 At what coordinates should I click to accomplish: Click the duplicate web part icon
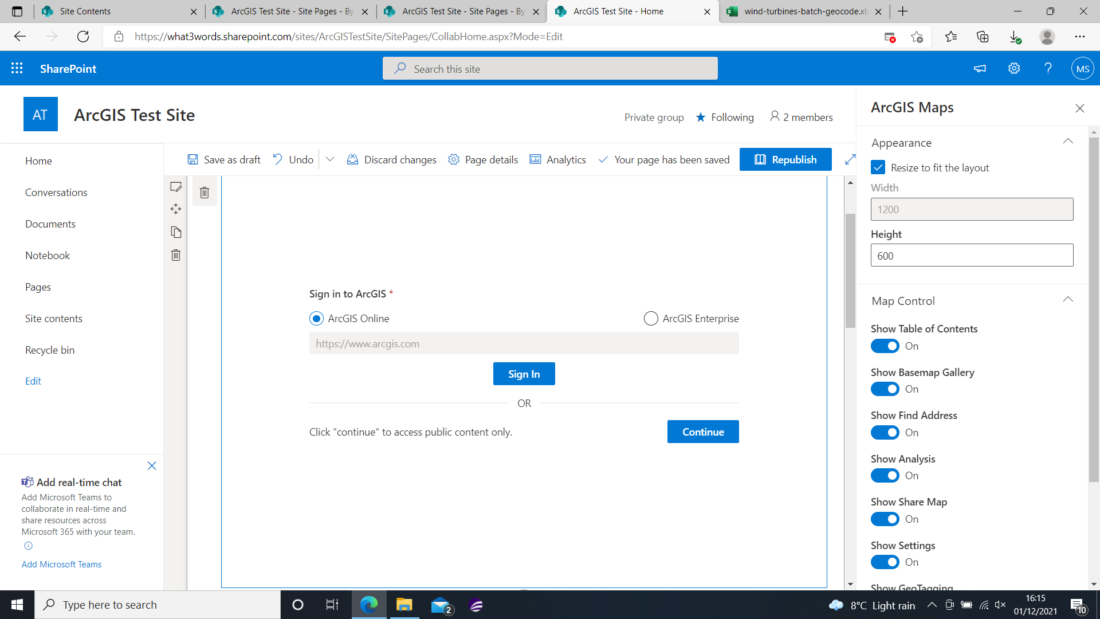click(x=176, y=232)
